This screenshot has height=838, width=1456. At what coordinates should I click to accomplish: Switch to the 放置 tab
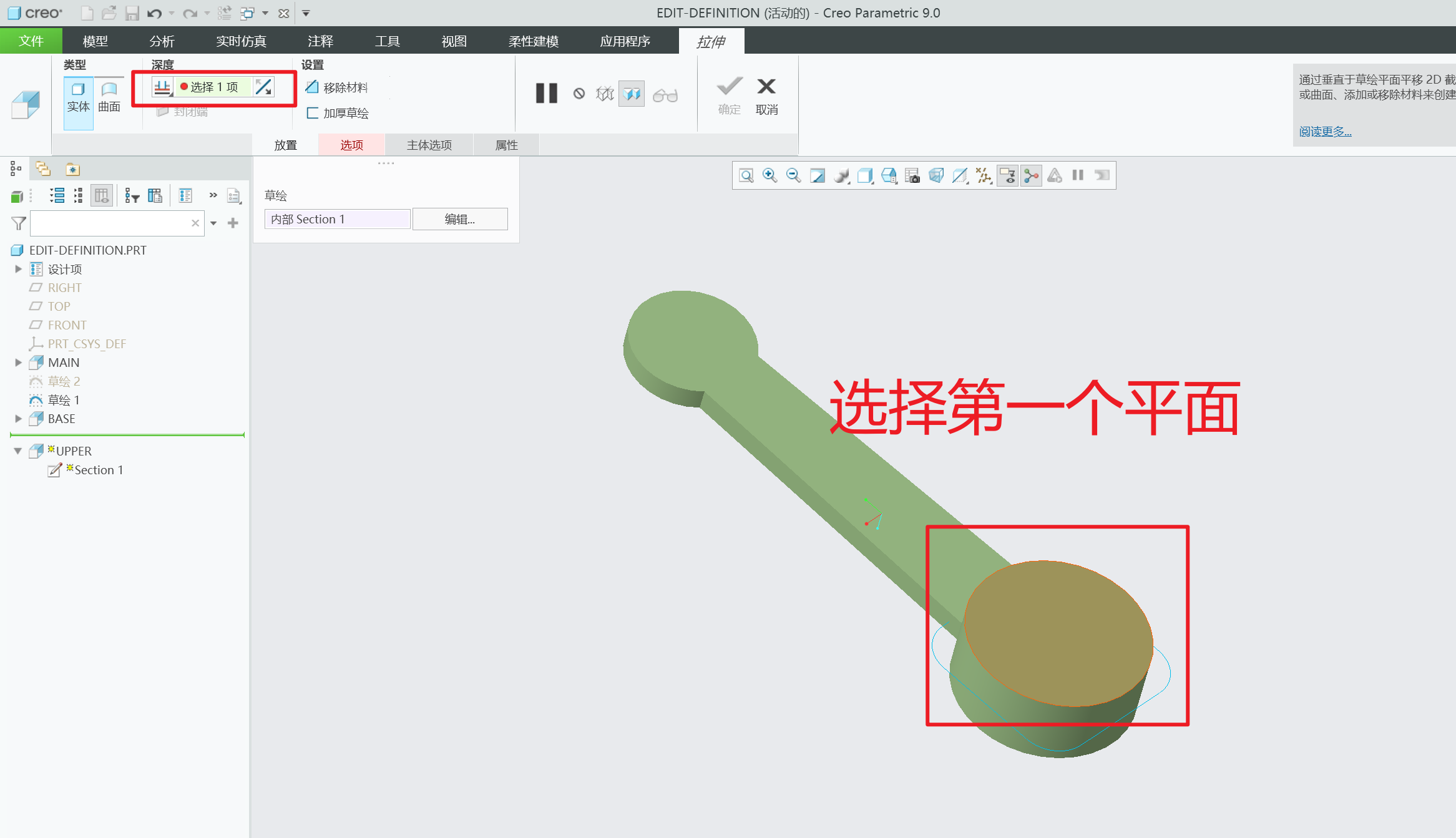[x=285, y=145]
